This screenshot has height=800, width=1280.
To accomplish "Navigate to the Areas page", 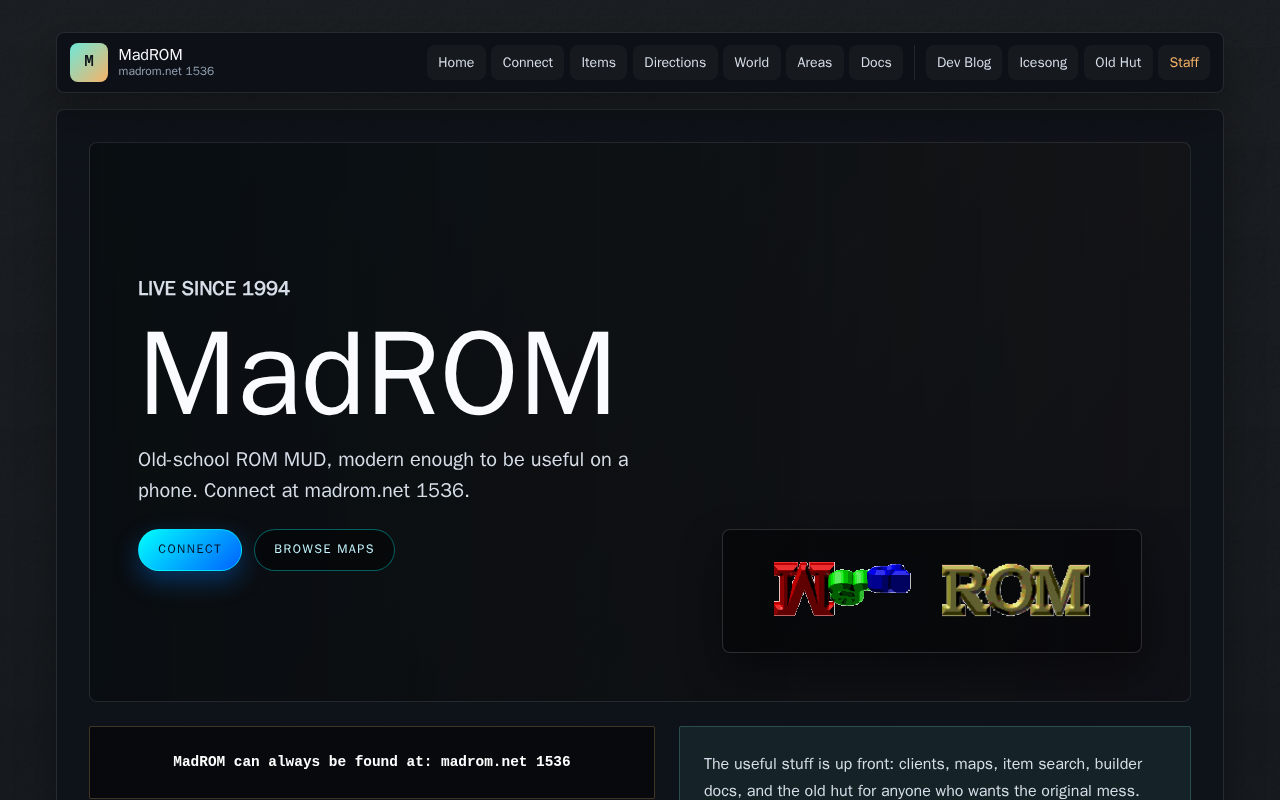I will [814, 62].
